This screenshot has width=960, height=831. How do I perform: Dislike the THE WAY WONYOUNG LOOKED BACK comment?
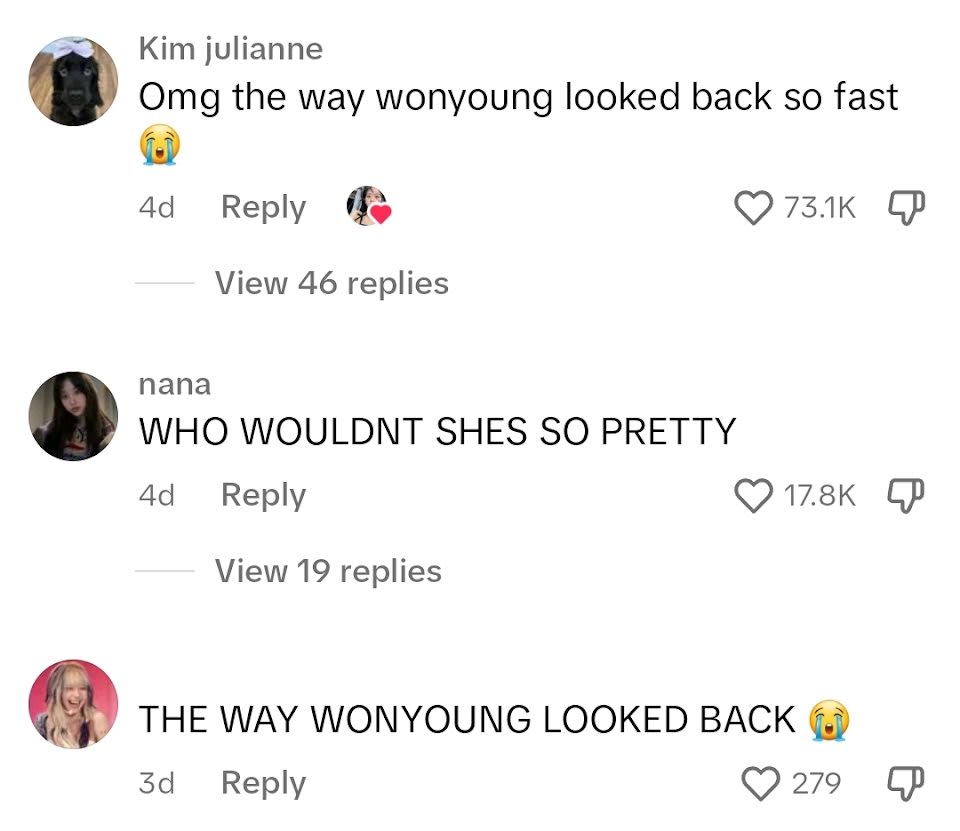[906, 783]
